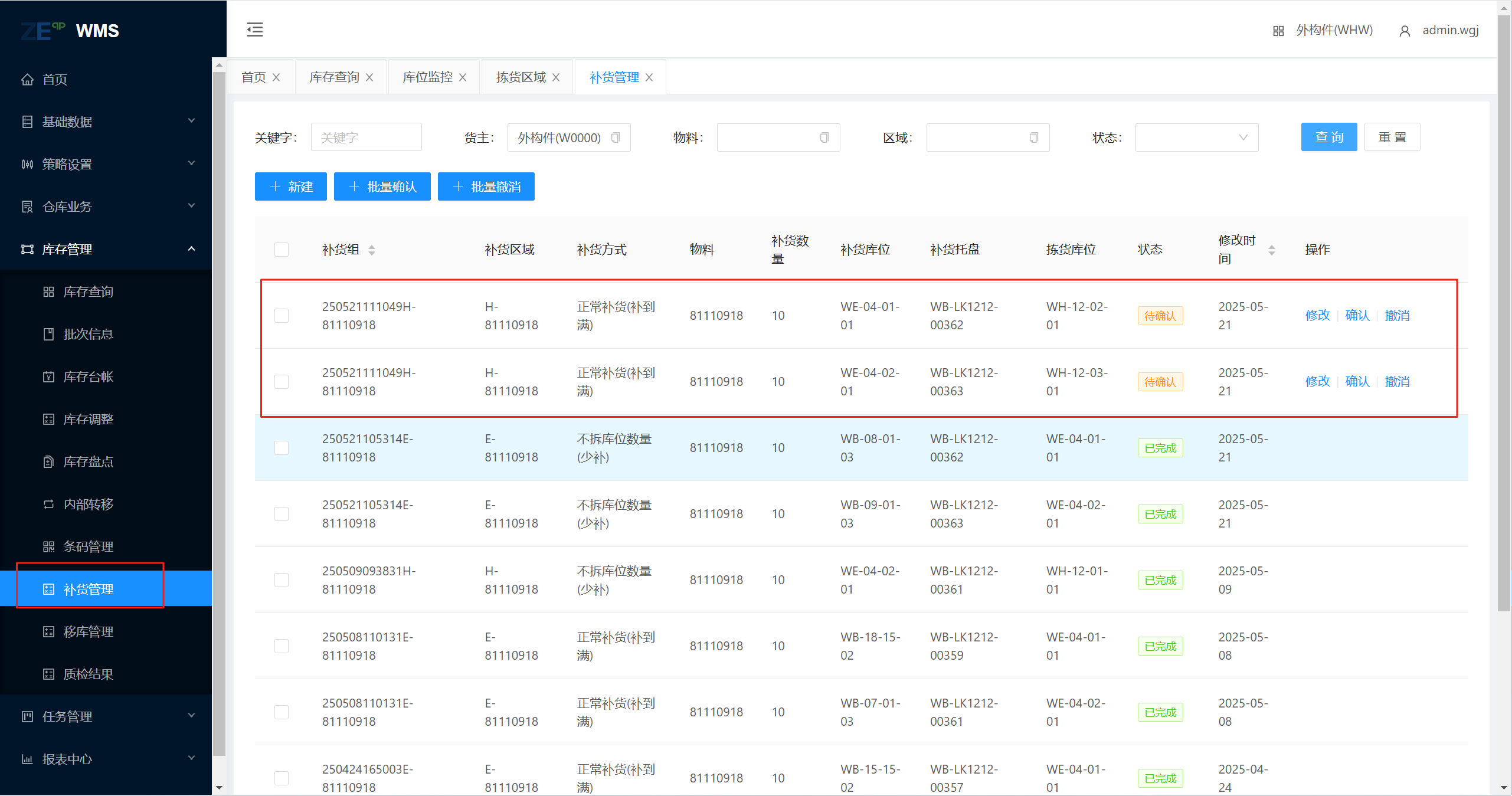Click the user avatar icon next to admin.wgj
The width and height of the screenshot is (1512, 796).
(1405, 31)
